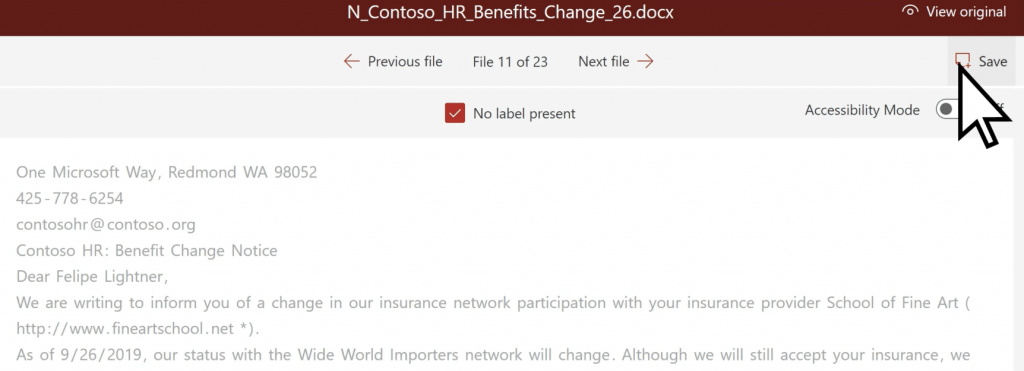Uncheck the No label present checkbox
Image resolution: width=1024 pixels, height=371 pixels.
455,113
